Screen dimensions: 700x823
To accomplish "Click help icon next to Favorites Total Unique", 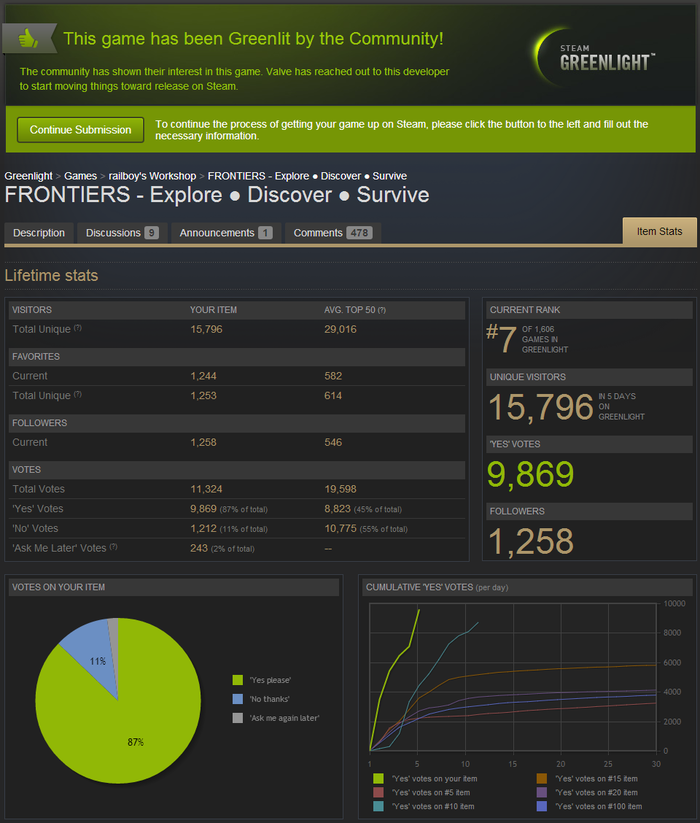I will tap(78, 394).
